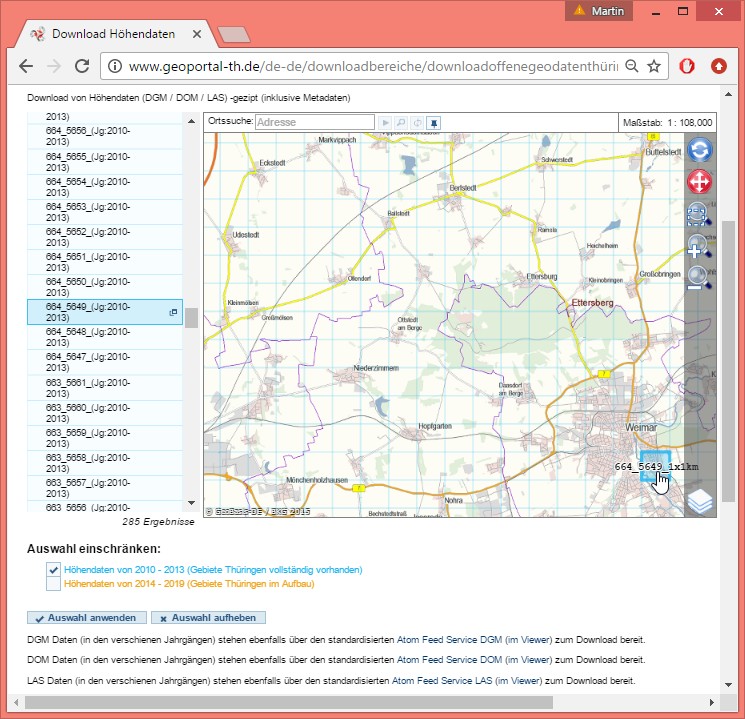Screen dimensions: 745x719
Task: Select list entry 664_5652_(Jg:2010-2013)
Action: point(88,237)
